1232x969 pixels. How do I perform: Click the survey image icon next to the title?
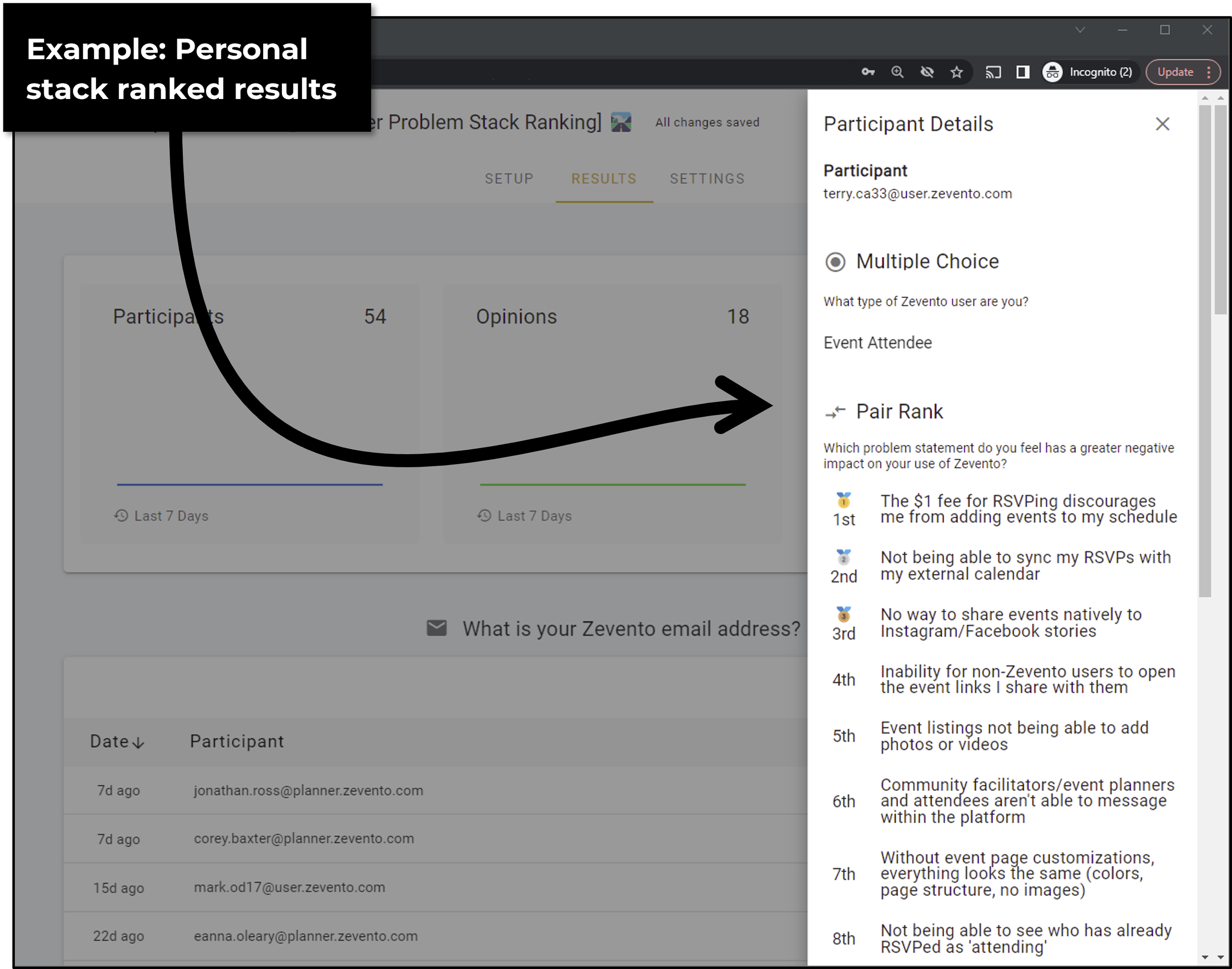click(621, 122)
